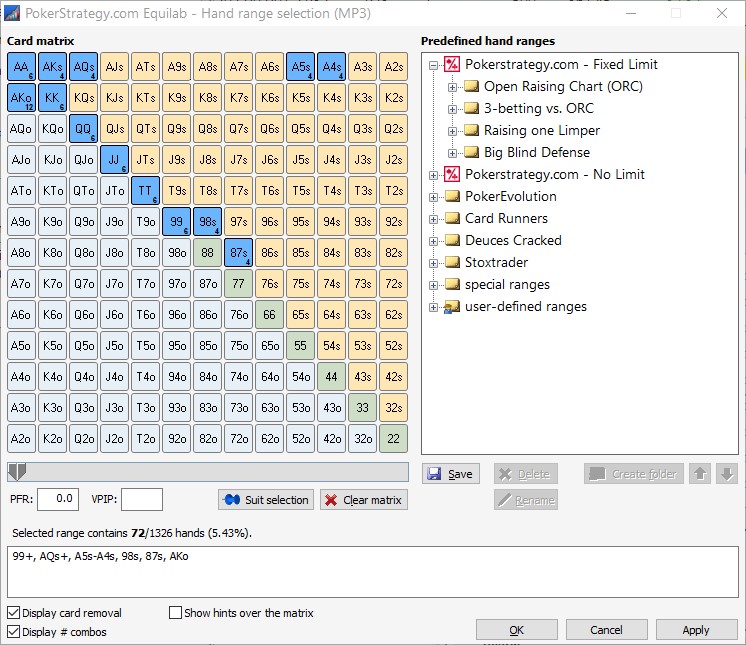Deselect the AKo hand cell
The image size is (746, 645).
tap(21, 98)
